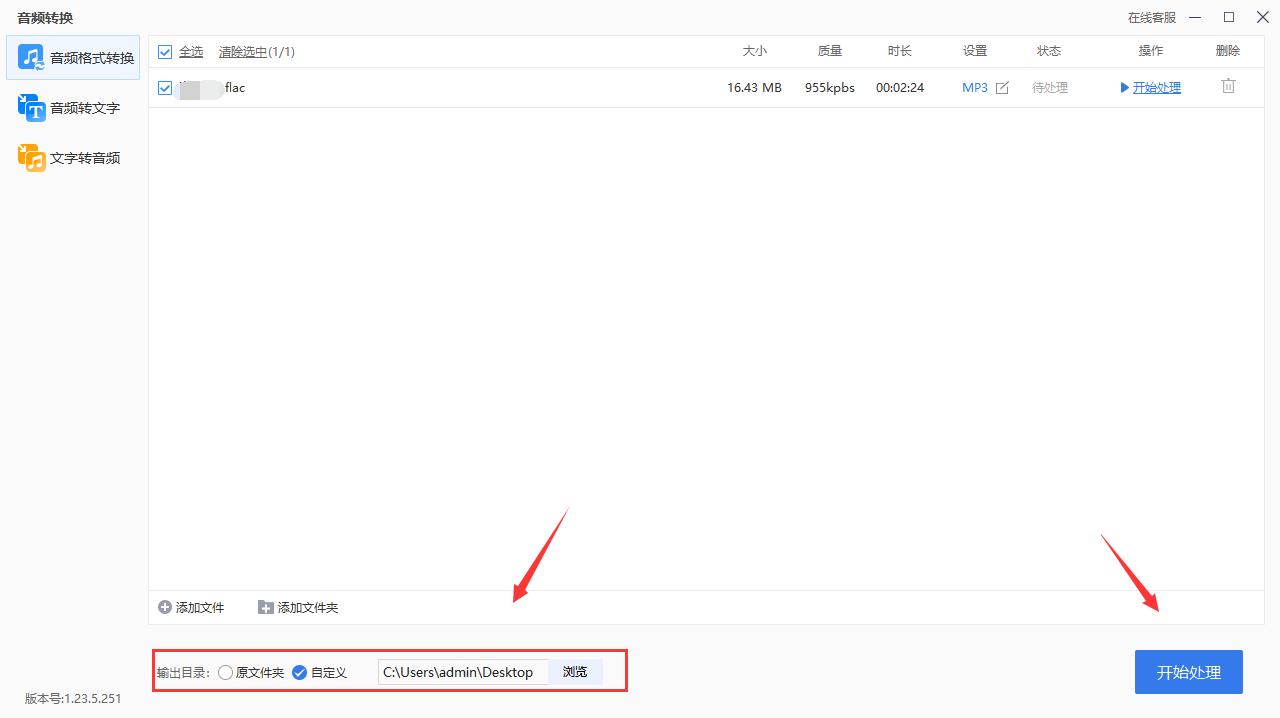The image size is (1280, 718).
Task: Click the play triangle icon before 开始处理 link
Action: (1125, 88)
